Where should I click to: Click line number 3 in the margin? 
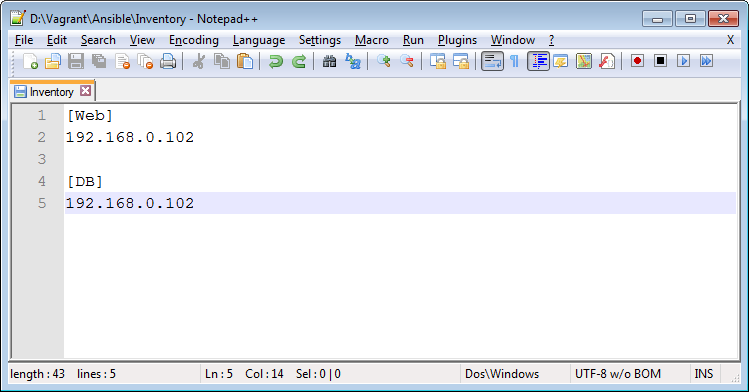(x=42, y=159)
